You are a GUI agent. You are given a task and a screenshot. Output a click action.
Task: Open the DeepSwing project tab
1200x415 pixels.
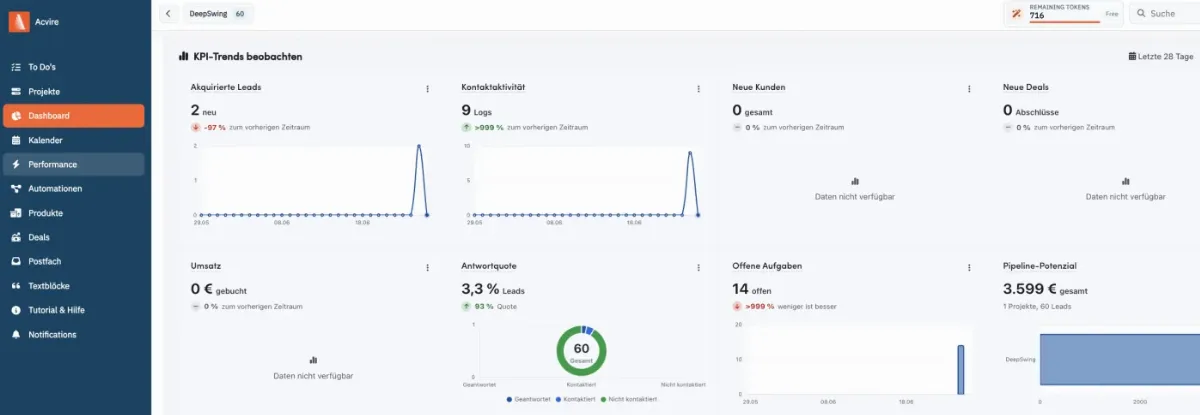click(217, 14)
